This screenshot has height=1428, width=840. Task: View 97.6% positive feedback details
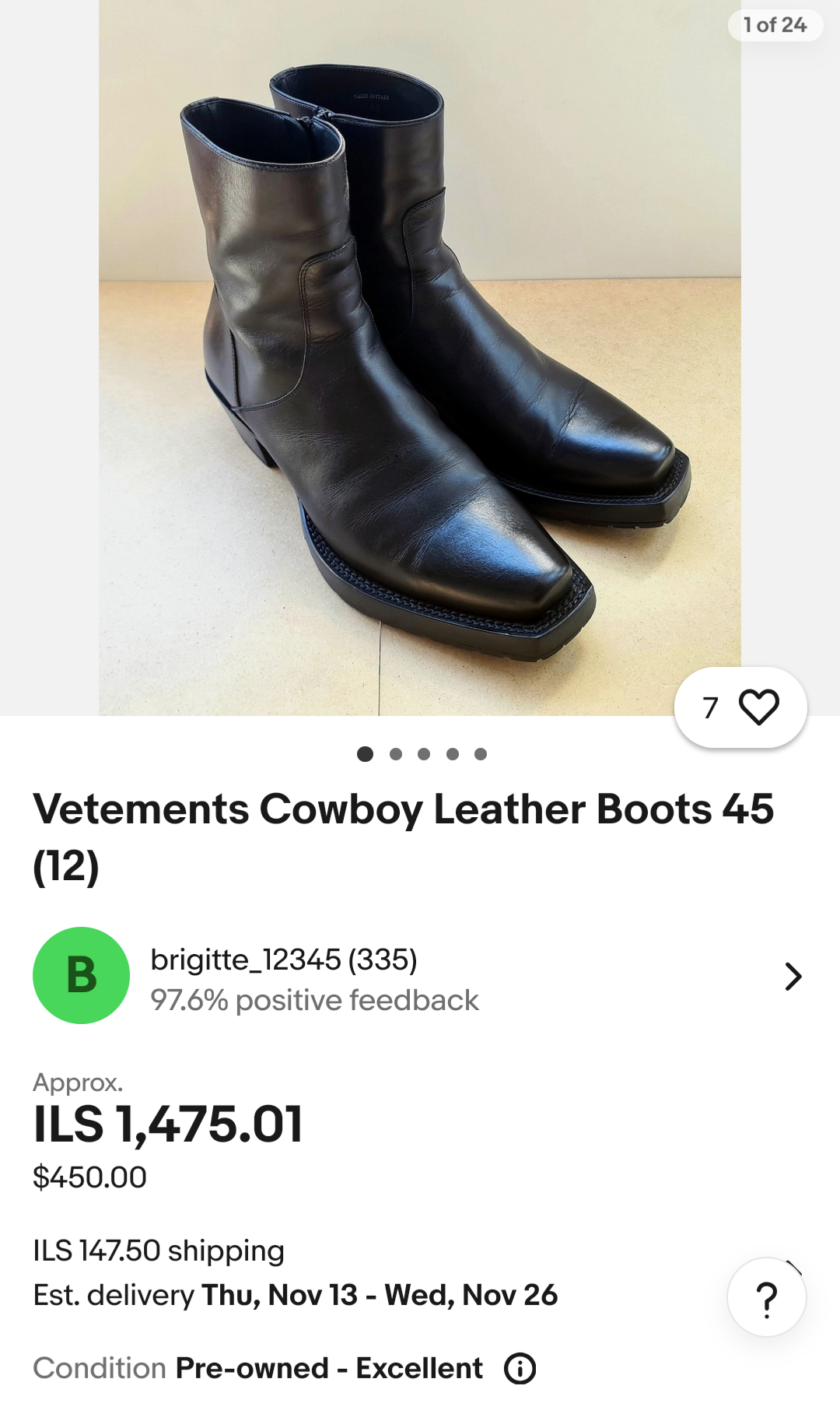314,1000
